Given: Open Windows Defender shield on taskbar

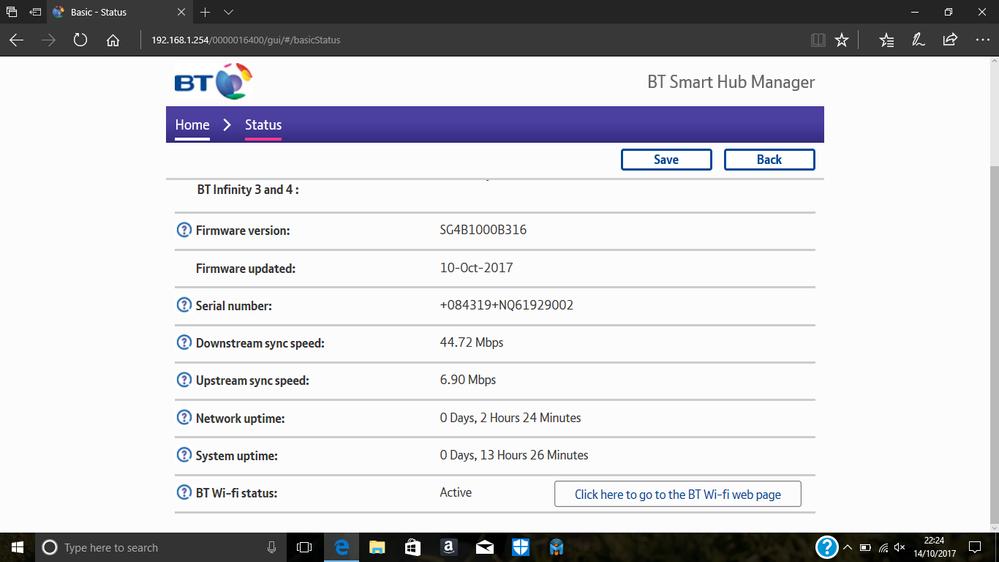Looking at the screenshot, I should pyautogui.click(x=521, y=547).
